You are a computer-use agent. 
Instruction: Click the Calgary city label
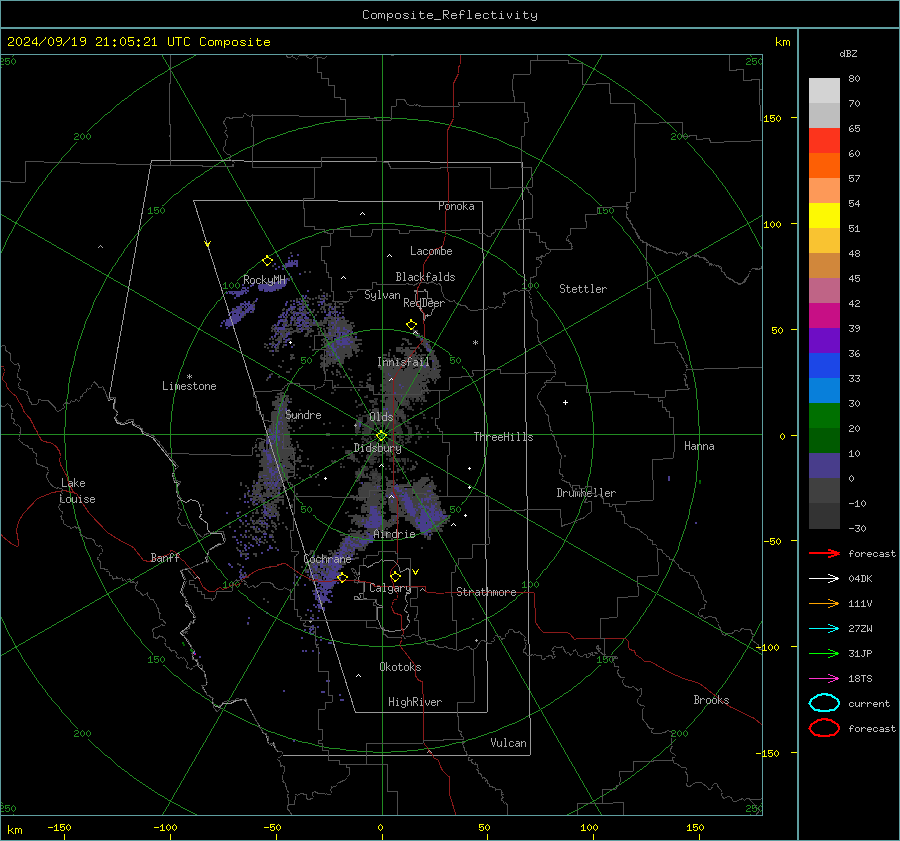pos(390,588)
